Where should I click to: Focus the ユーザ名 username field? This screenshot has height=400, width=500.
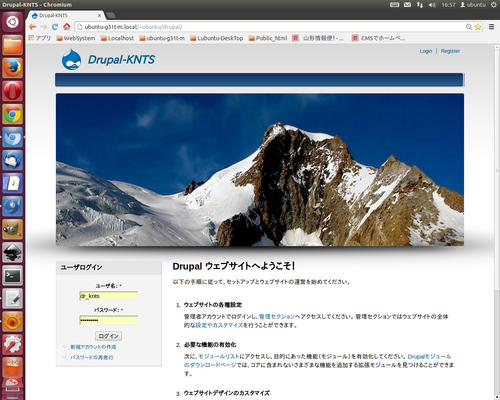point(108,296)
